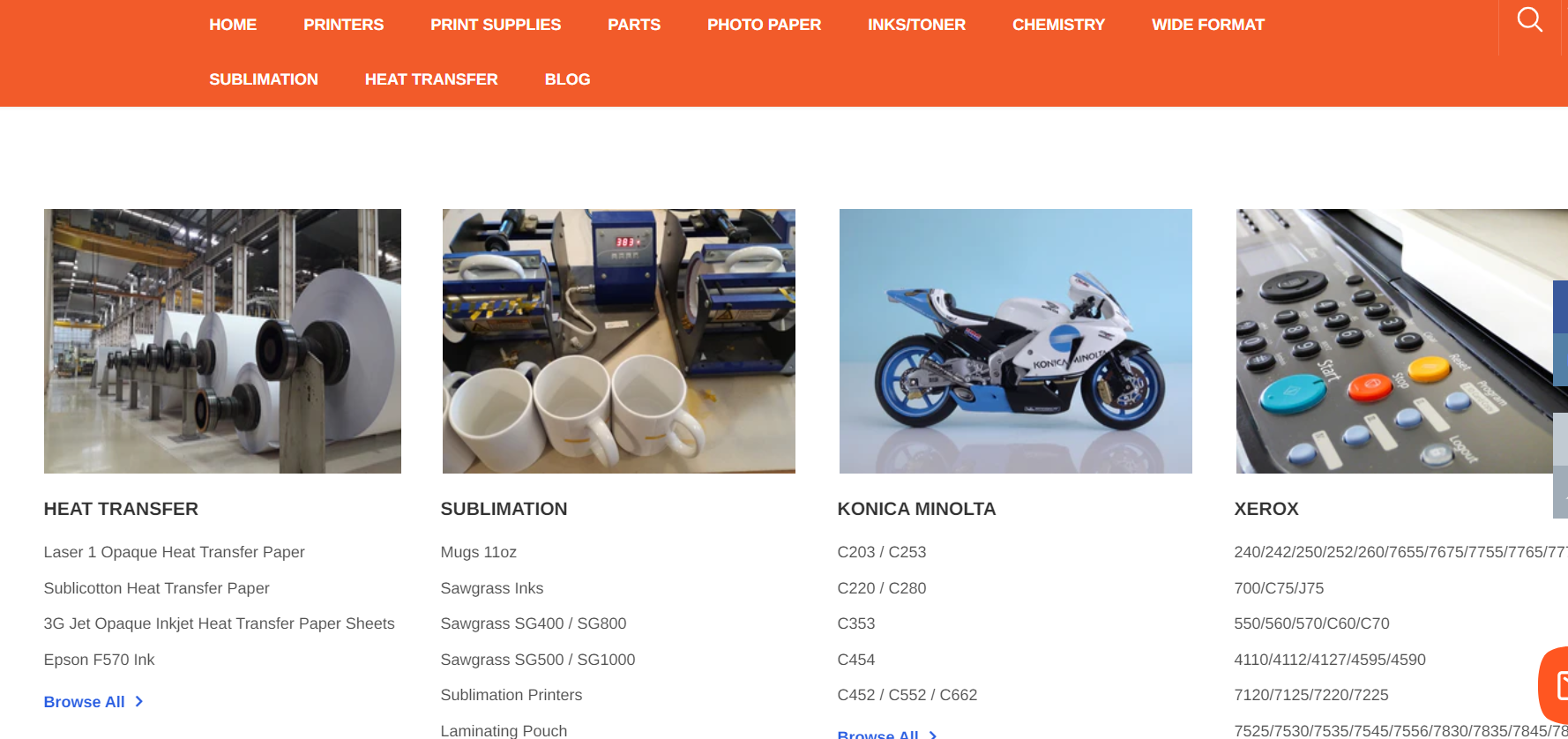This screenshot has height=739, width=1568.
Task: Open the Epson F570 Ink link
Action: (100, 660)
